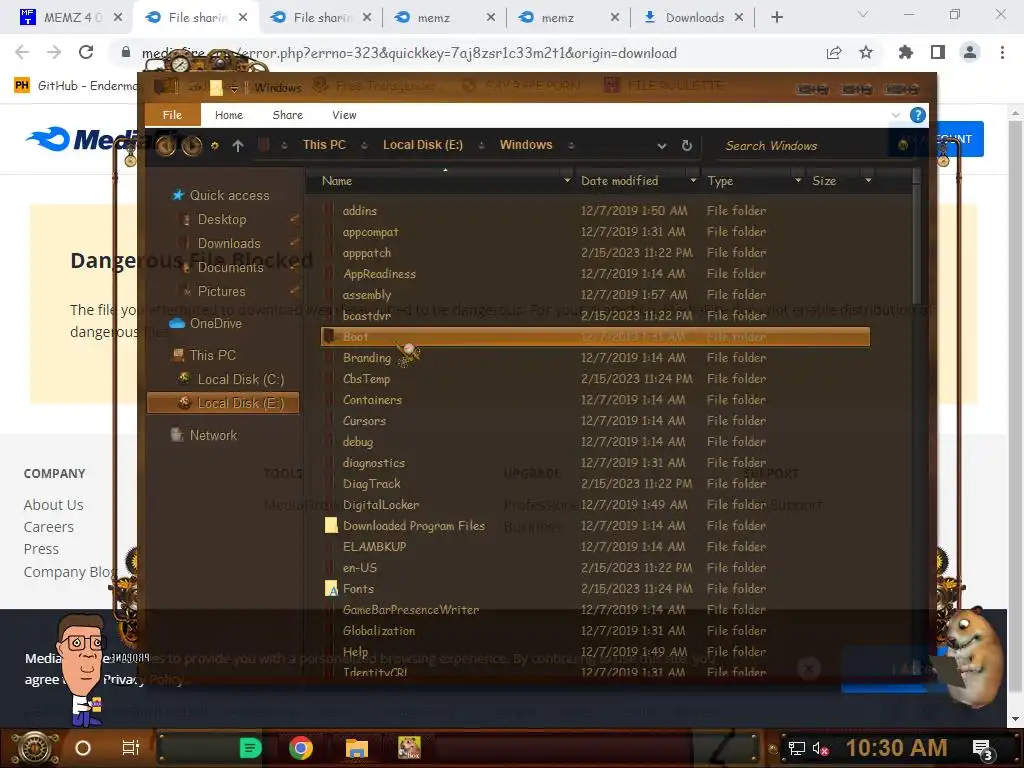Open Size column filter dropdown
Viewport: 1024px width, 768px height.
point(868,180)
